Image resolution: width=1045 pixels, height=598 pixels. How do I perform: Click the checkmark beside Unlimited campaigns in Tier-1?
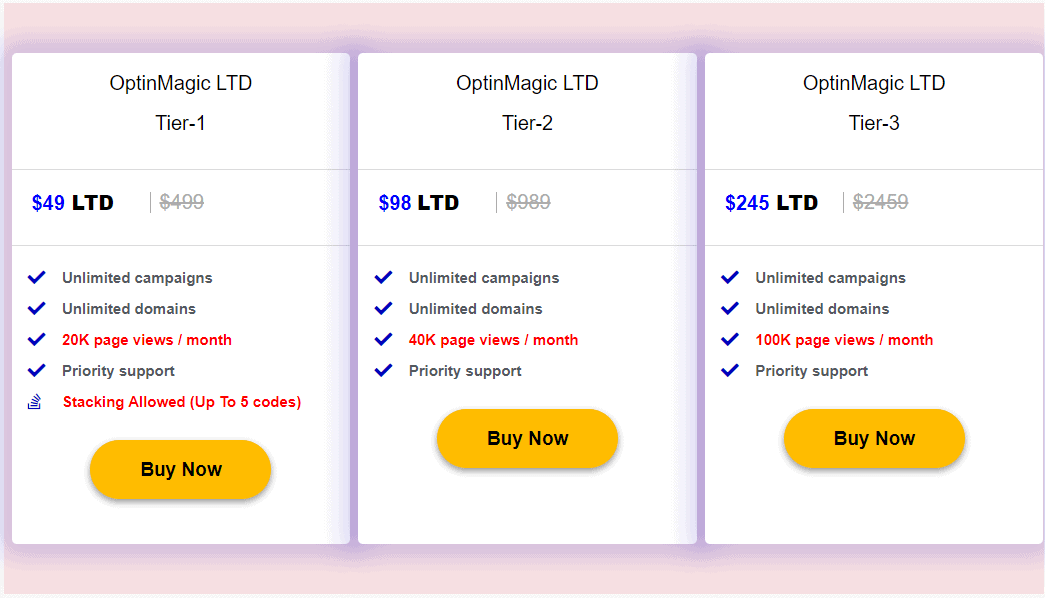(37, 278)
